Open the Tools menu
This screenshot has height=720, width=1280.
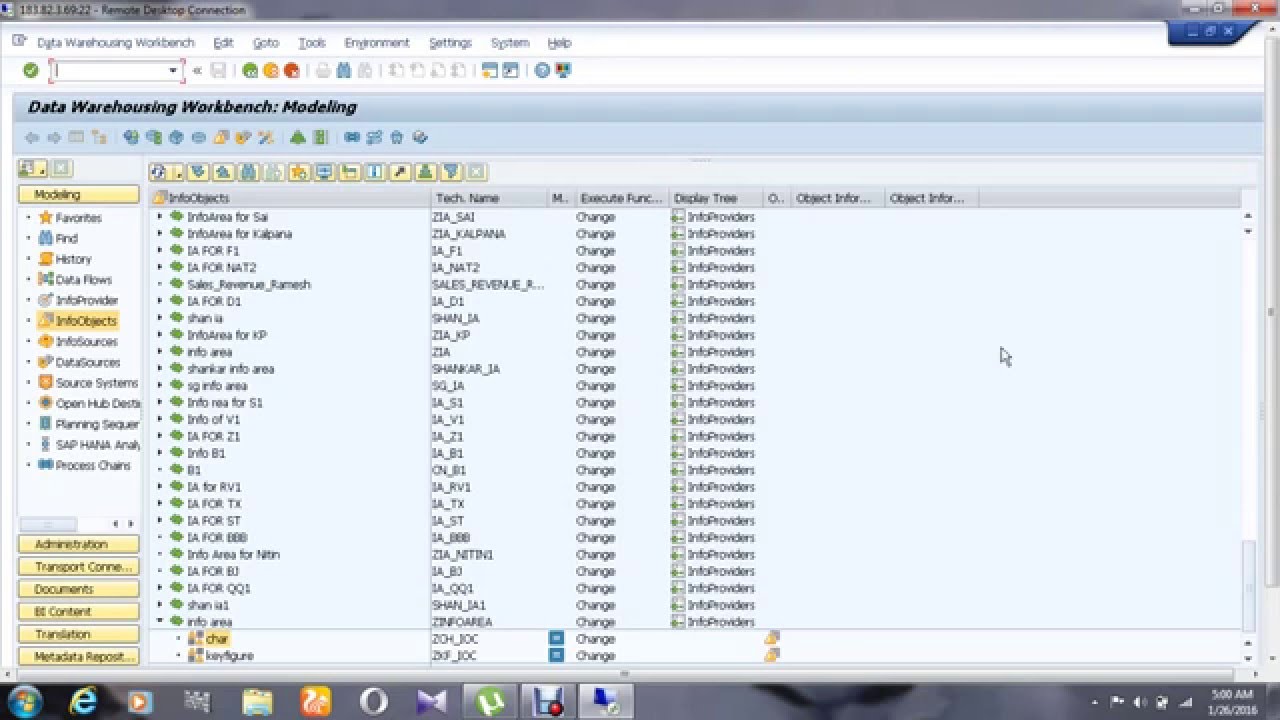(x=312, y=43)
